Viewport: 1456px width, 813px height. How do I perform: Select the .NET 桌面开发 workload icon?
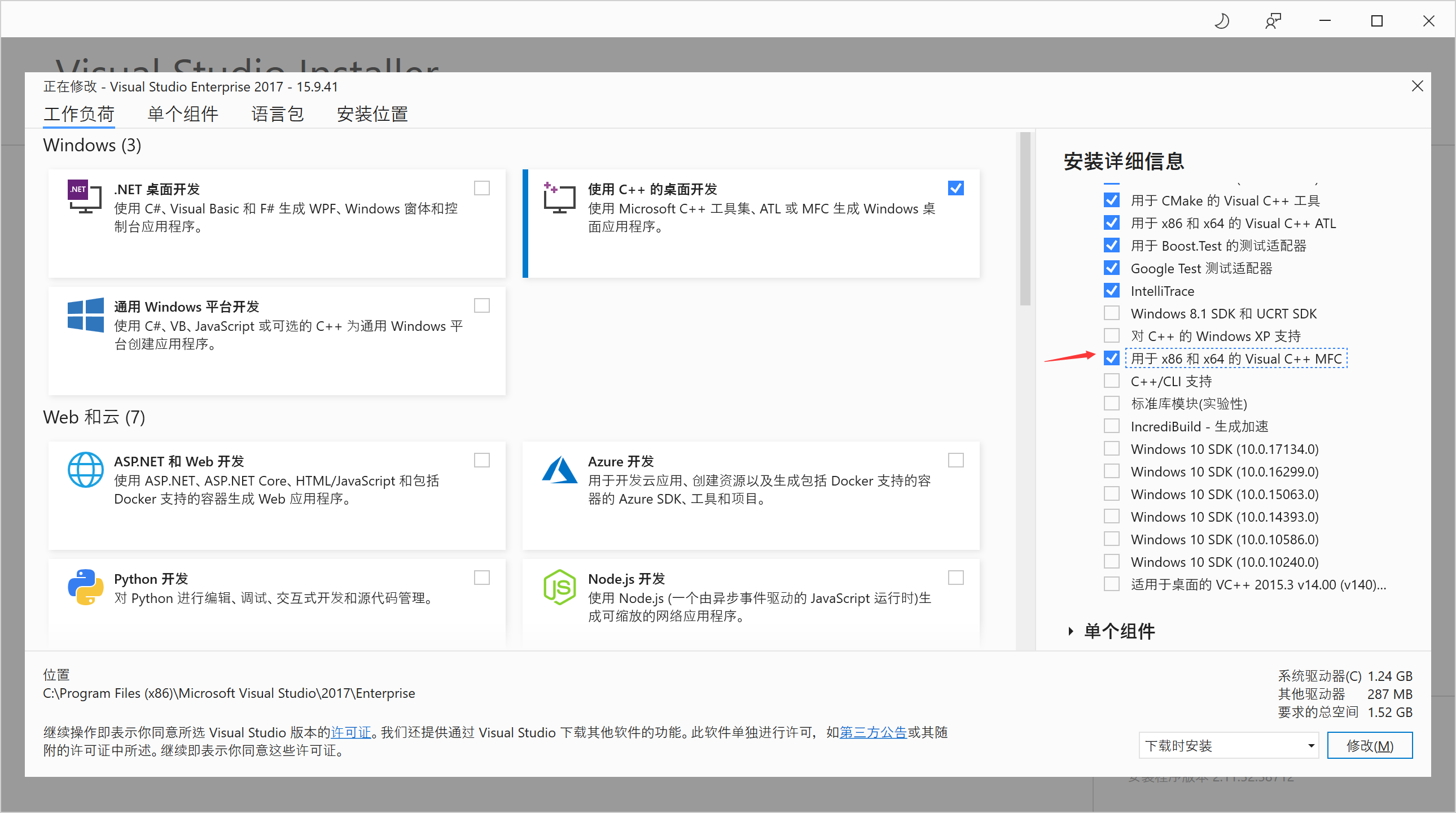coord(84,198)
